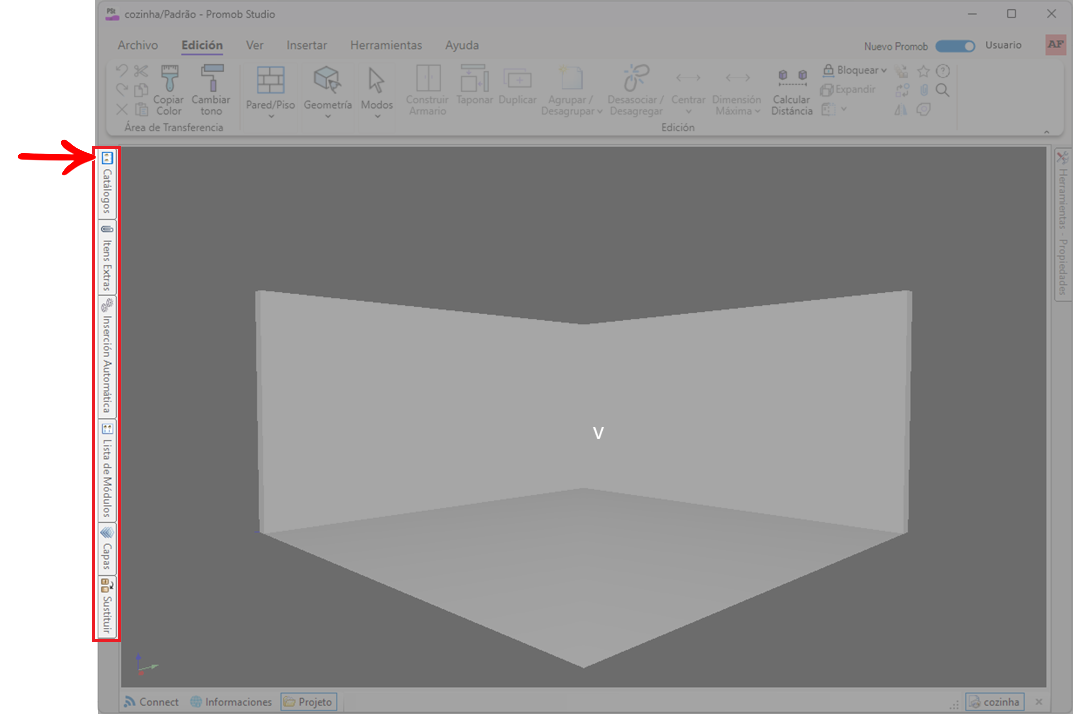Click the mirror triangles icon
This screenshot has height=714, width=1073.
pyautogui.click(x=901, y=110)
